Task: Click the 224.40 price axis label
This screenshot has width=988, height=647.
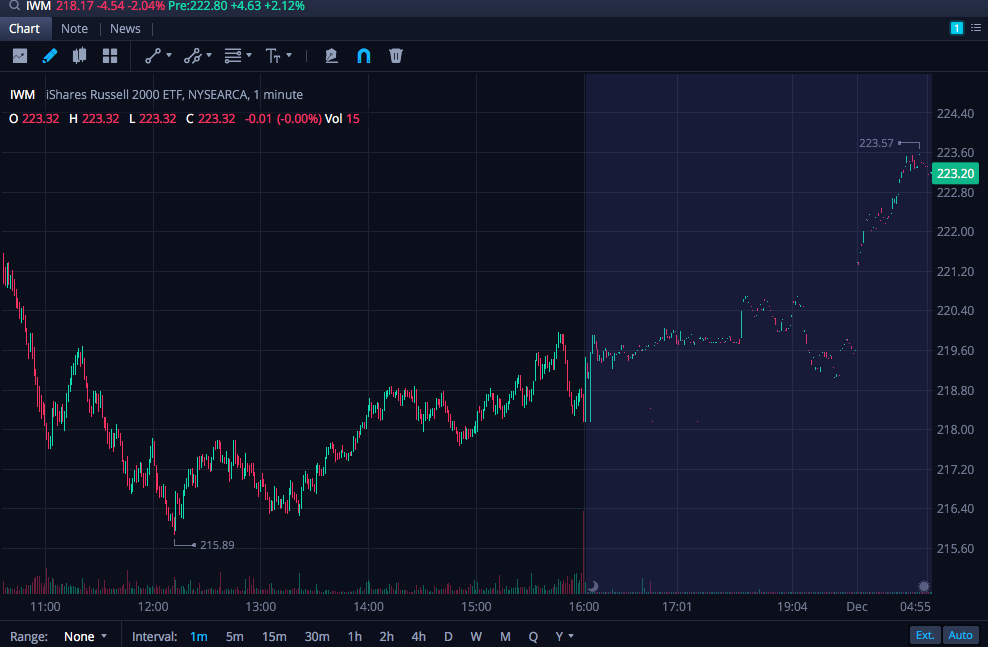Action: 955,113
